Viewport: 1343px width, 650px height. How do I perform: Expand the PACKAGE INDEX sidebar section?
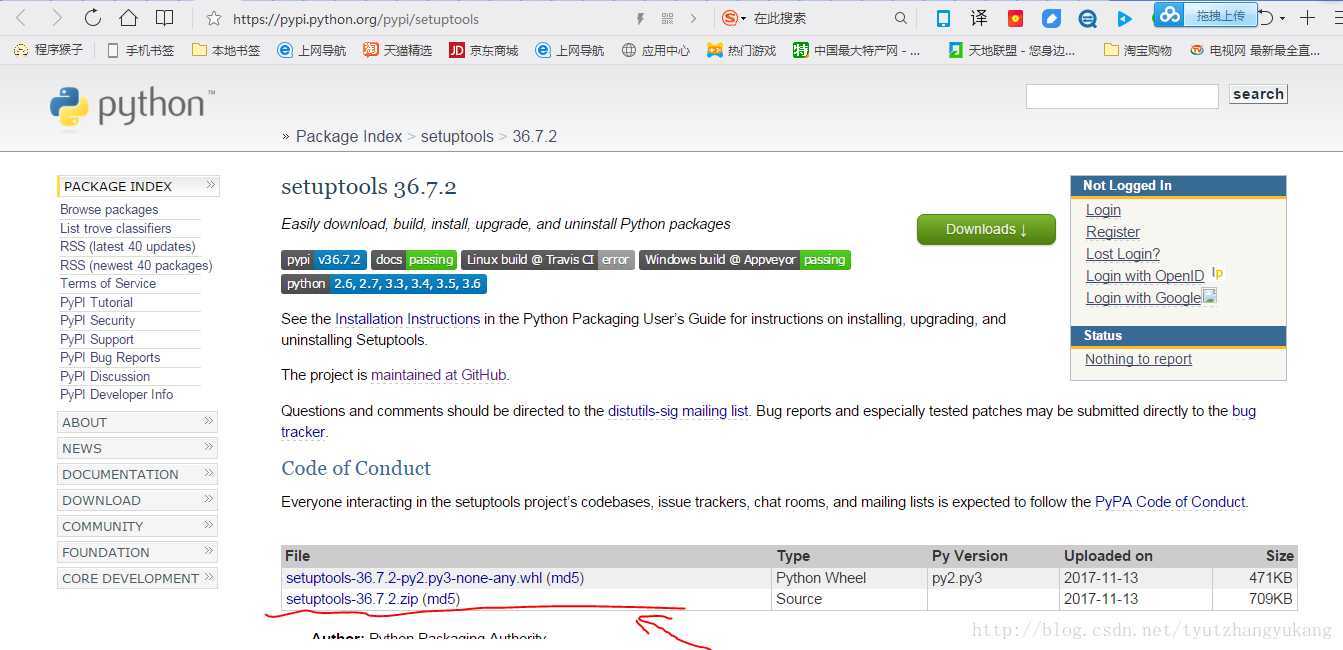[x=138, y=186]
